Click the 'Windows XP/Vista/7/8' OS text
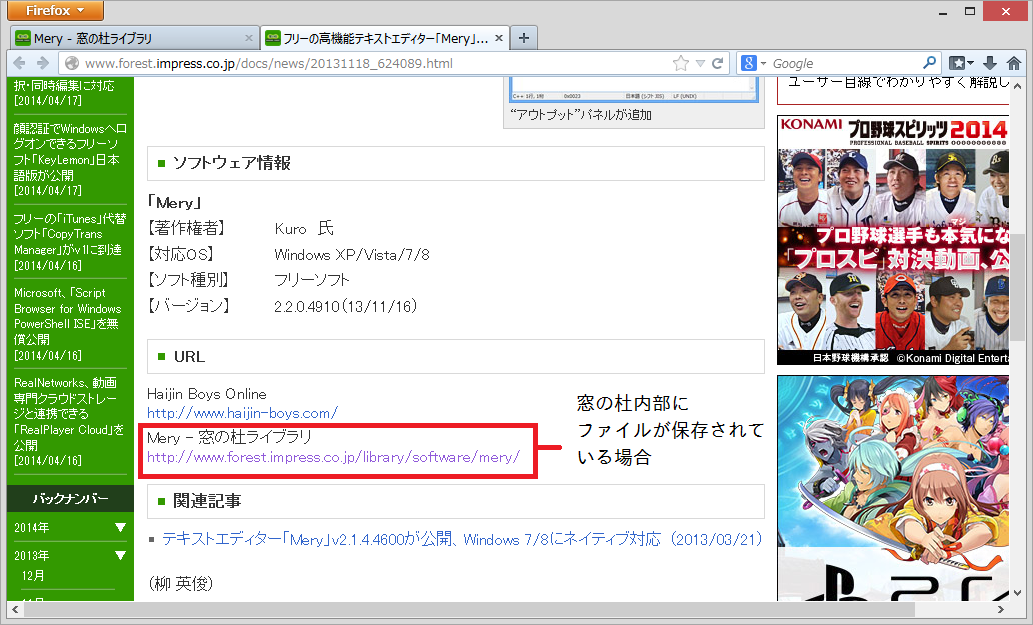 352,254
